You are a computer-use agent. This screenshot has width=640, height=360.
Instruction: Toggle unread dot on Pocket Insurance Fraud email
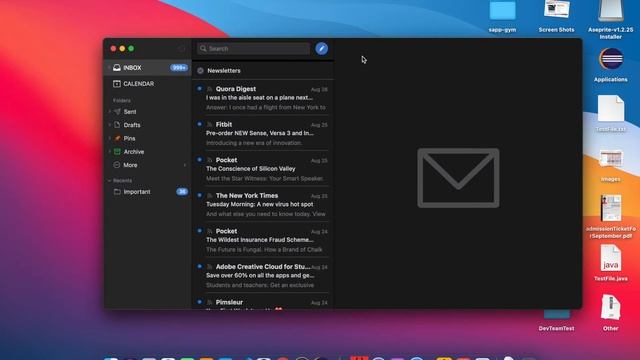point(200,231)
